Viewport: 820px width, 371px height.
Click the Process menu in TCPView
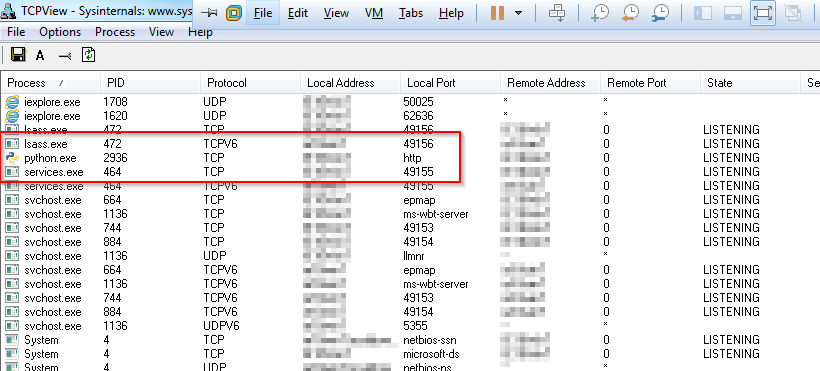pyautogui.click(x=115, y=32)
